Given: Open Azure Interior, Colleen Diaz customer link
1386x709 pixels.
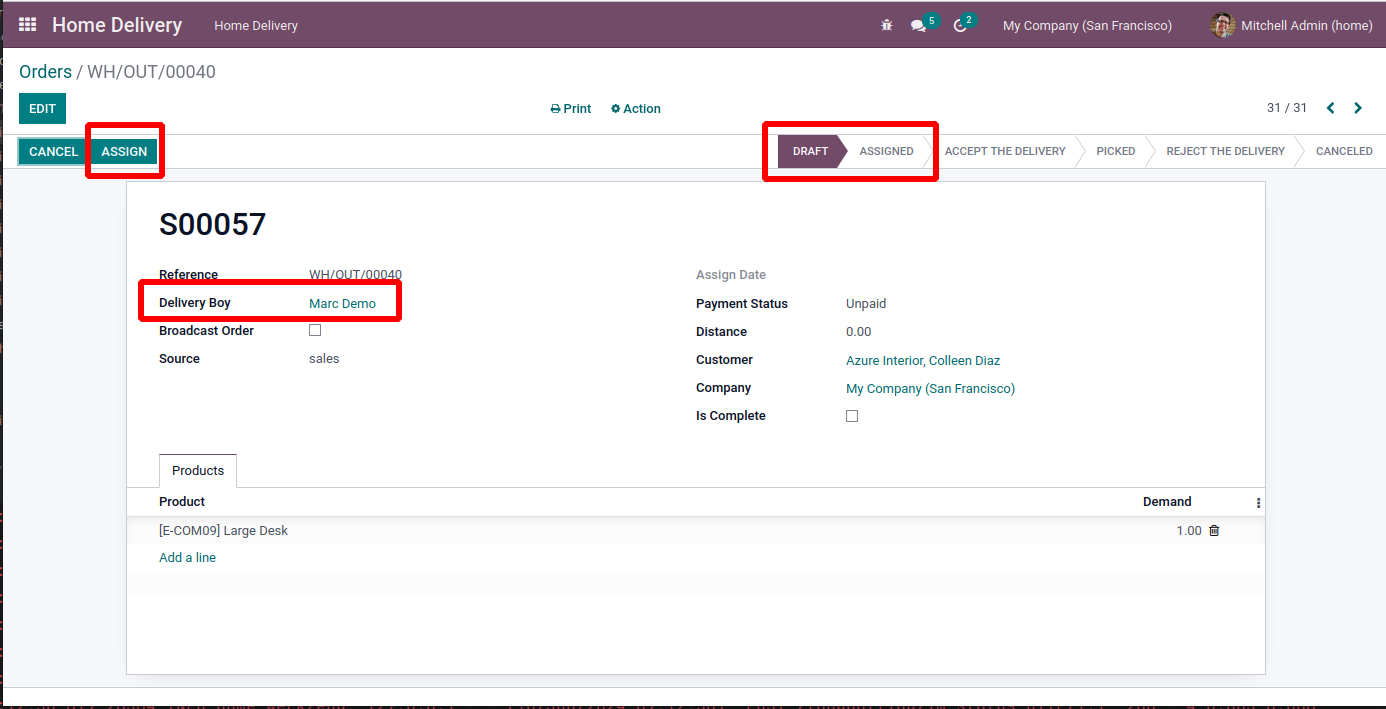Looking at the screenshot, I should tap(923, 360).
